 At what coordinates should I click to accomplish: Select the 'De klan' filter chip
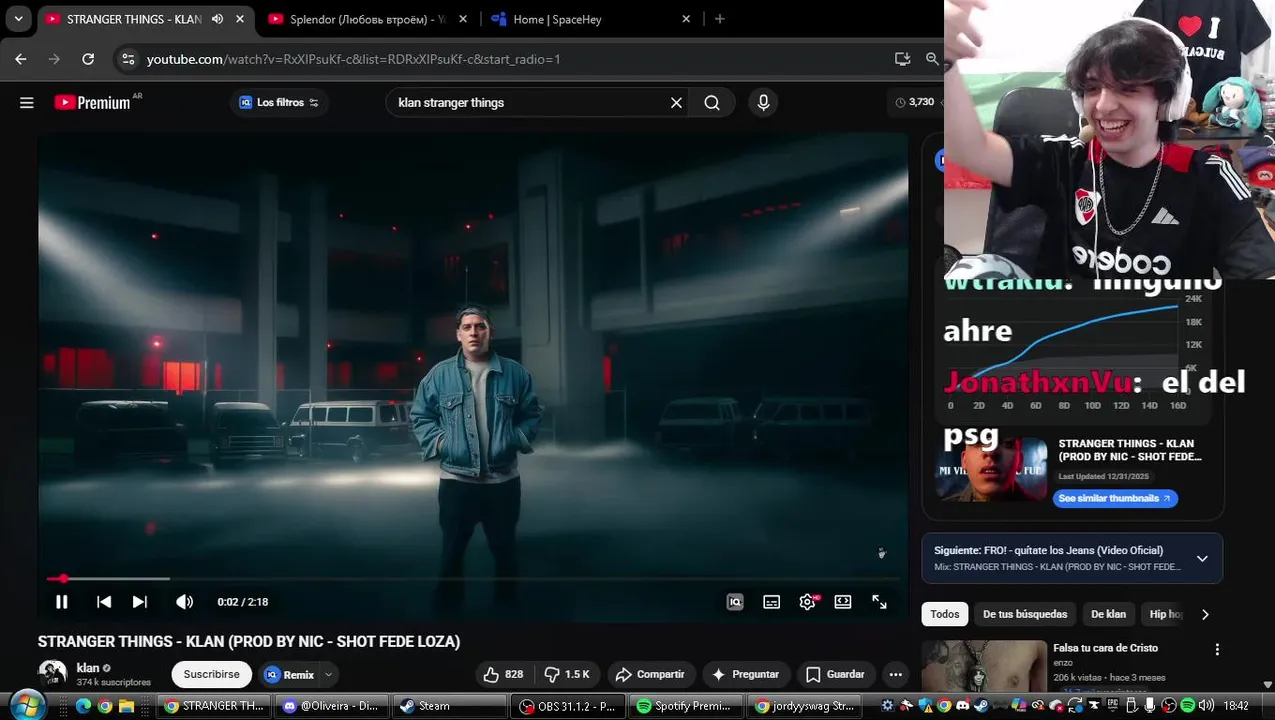pyautogui.click(x=1108, y=614)
